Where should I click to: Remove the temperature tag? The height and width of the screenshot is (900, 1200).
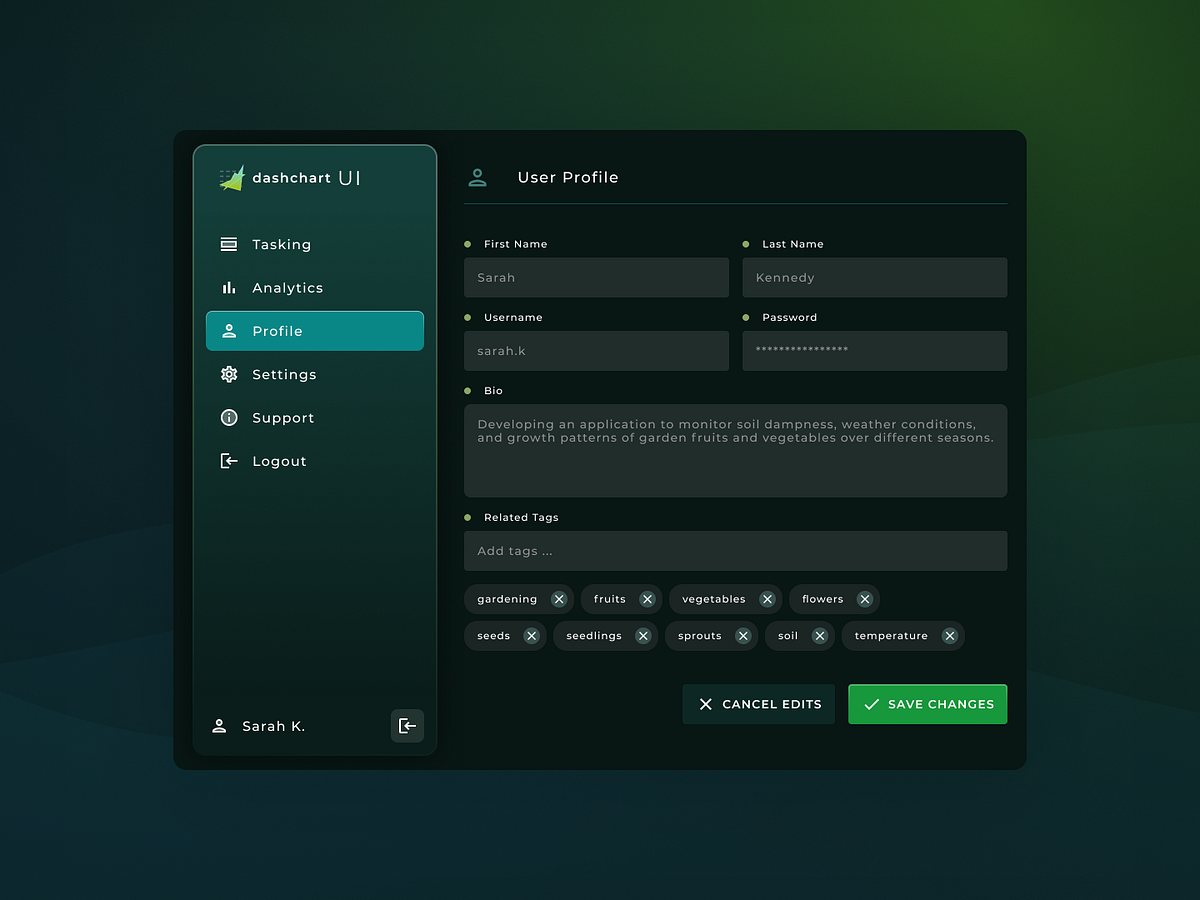coord(950,635)
